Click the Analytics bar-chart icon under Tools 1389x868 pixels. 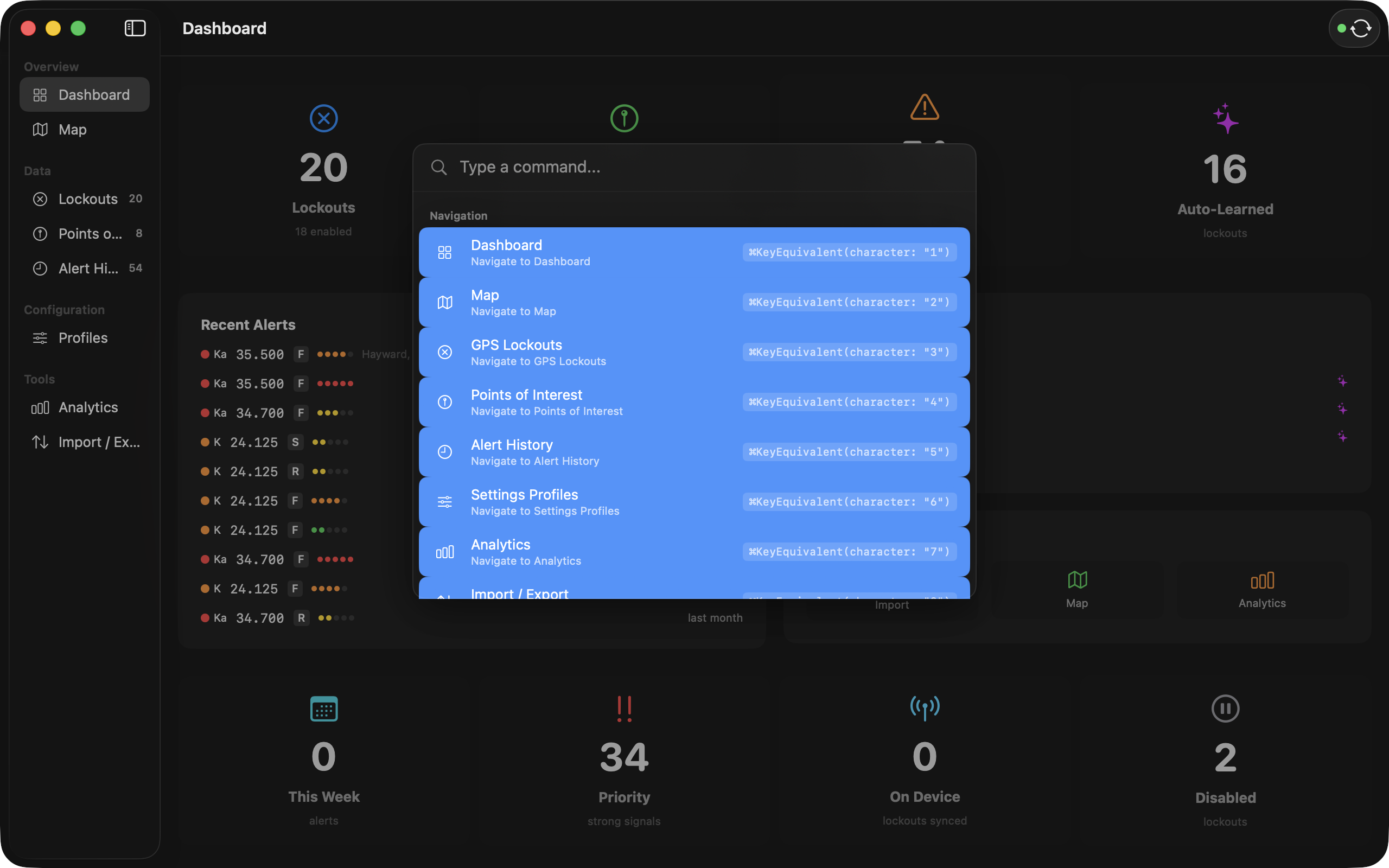tap(40, 407)
